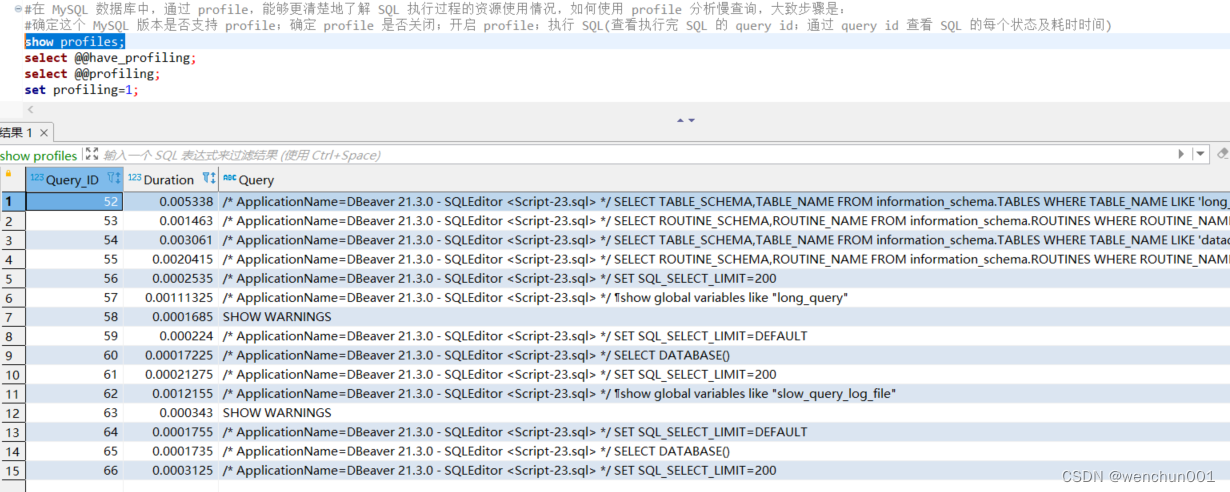This screenshot has height=492, width=1230.
Task: Collapse the editor using the up arrow splitter
Action: [x=680, y=120]
